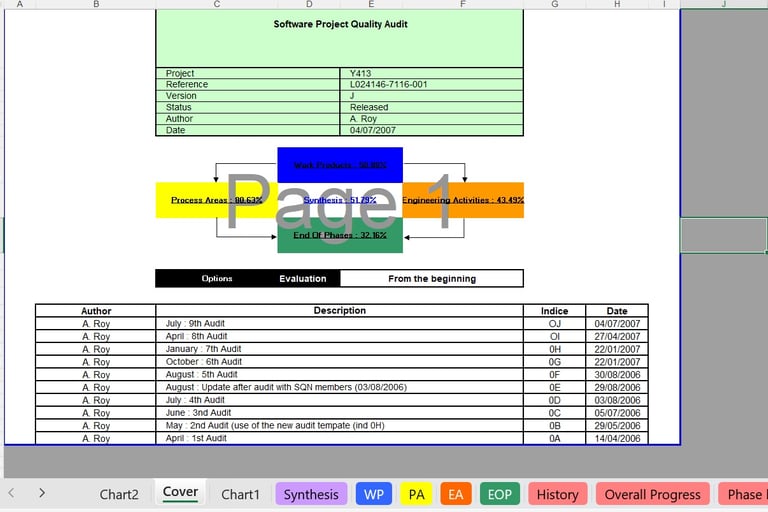Select date 27/04/2007 cell

pos(617,336)
